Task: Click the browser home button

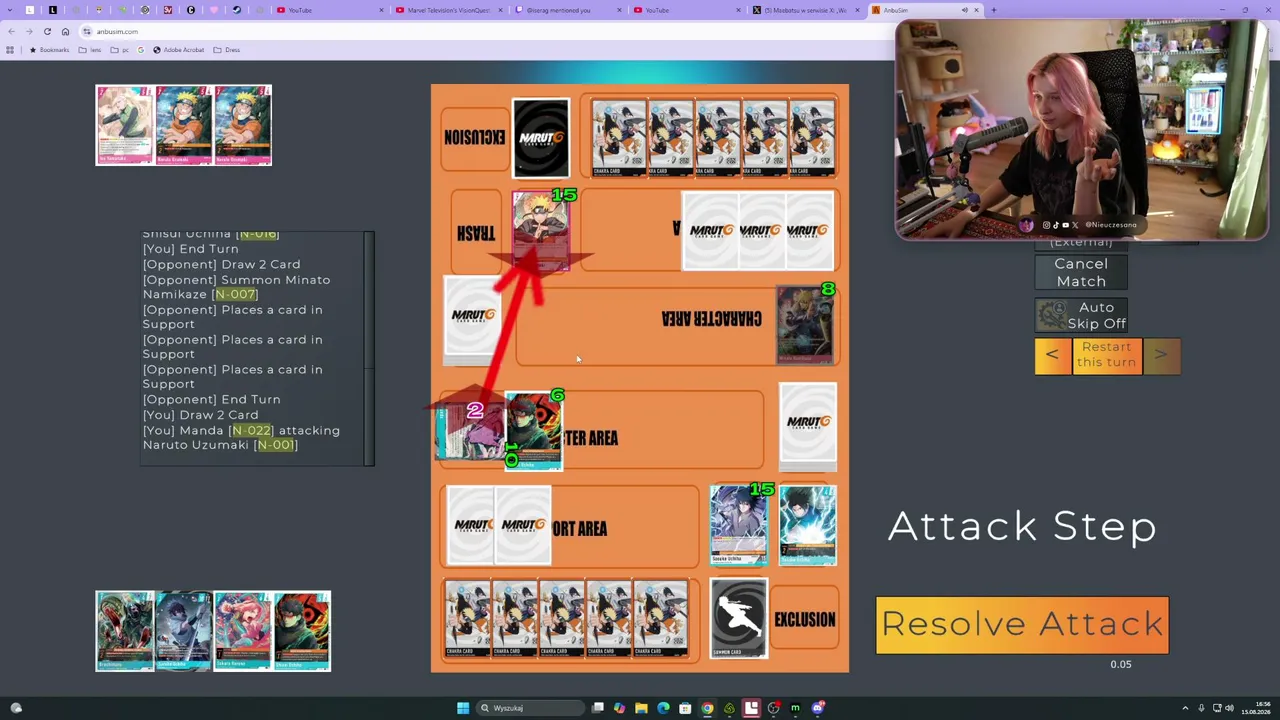Action: (x=66, y=31)
